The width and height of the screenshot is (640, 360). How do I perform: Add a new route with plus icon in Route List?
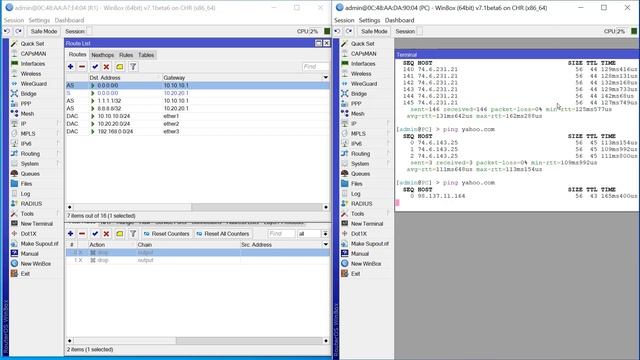[70, 67]
